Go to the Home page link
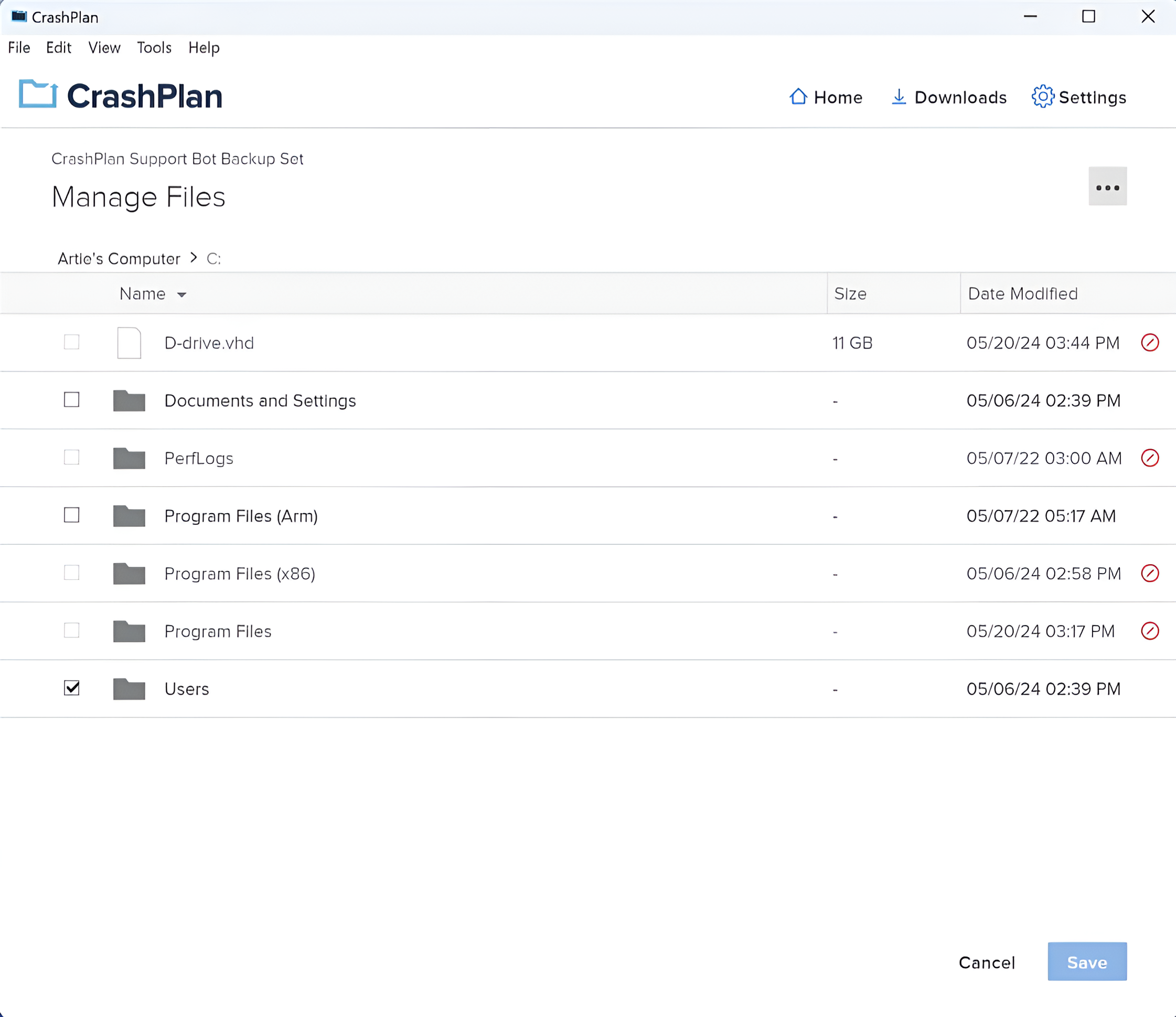 coord(826,97)
